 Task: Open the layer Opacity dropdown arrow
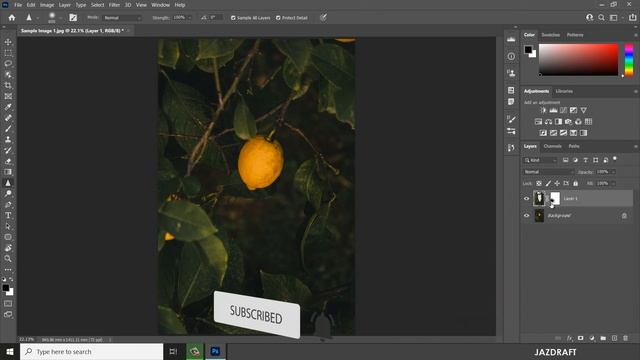tap(613, 172)
